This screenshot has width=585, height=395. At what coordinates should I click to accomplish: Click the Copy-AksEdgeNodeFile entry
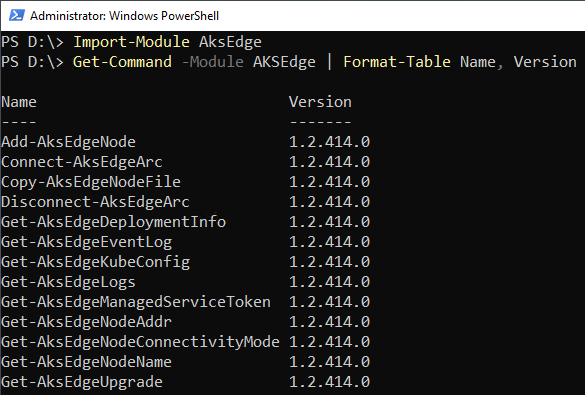(91, 182)
